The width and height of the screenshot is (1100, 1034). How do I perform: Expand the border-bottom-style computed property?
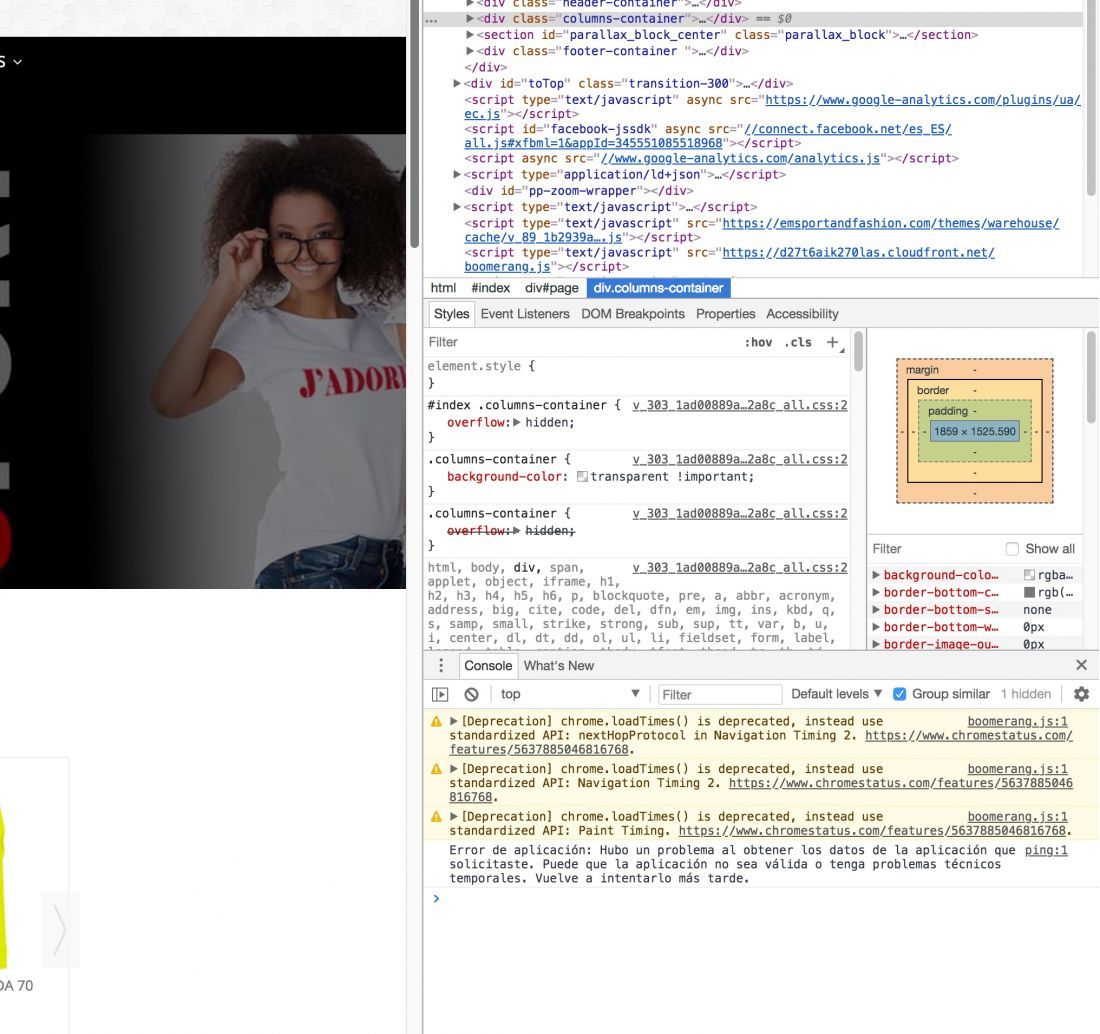point(876,610)
